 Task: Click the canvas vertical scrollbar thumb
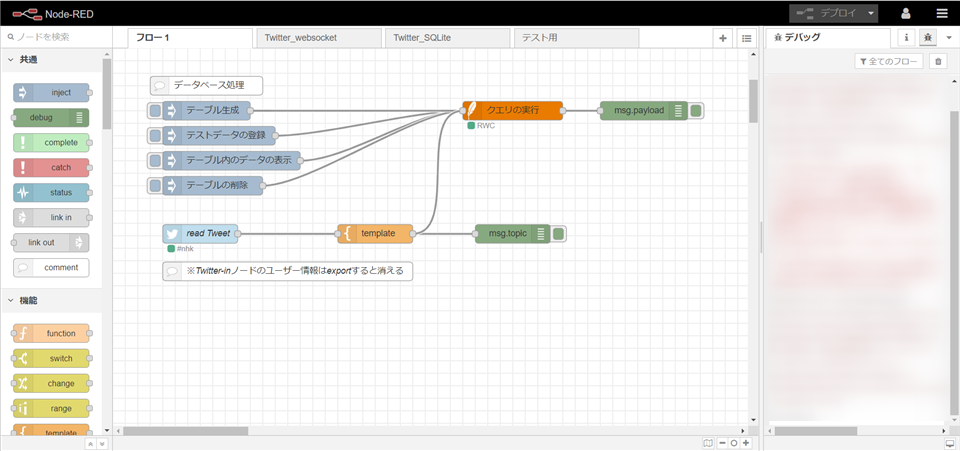click(x=753, y=101)
